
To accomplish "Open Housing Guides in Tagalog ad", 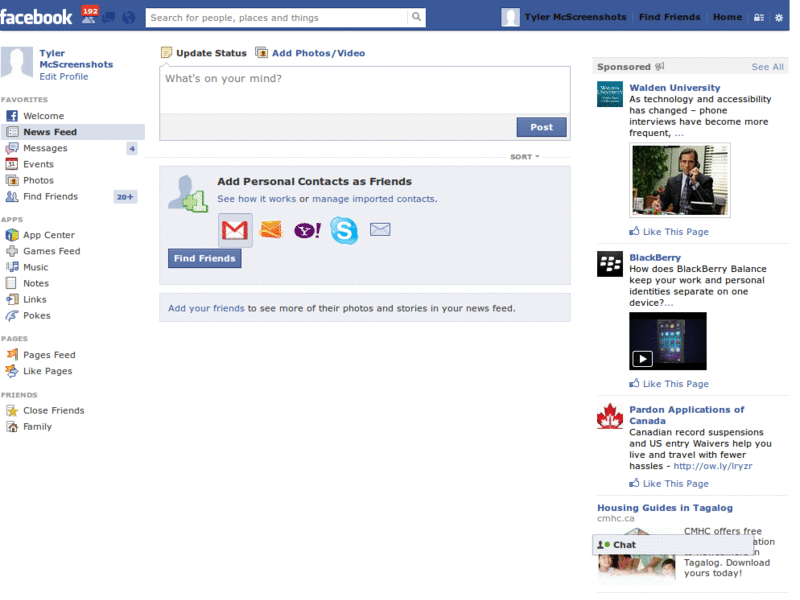I will point(665,508).
